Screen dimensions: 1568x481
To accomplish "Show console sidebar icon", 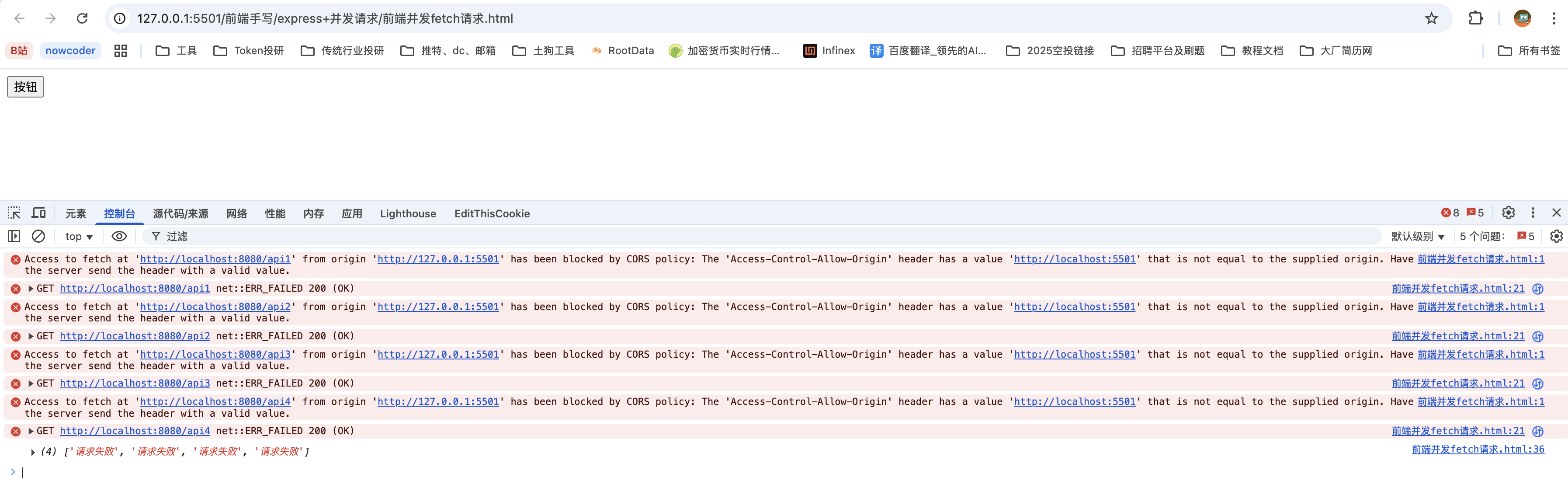I will click(x=14, y=236).
